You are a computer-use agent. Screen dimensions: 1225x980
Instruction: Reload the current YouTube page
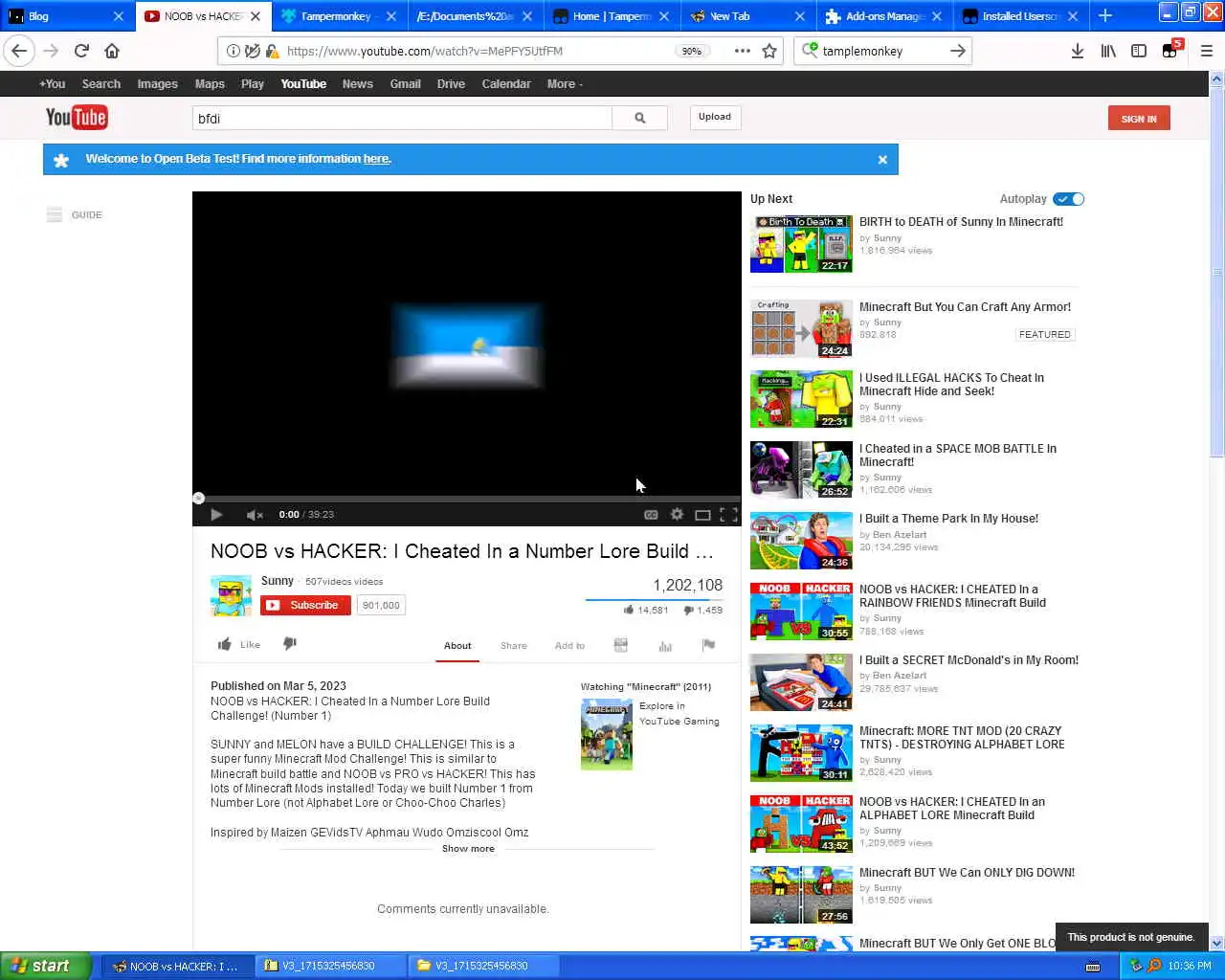coord(81,51)
